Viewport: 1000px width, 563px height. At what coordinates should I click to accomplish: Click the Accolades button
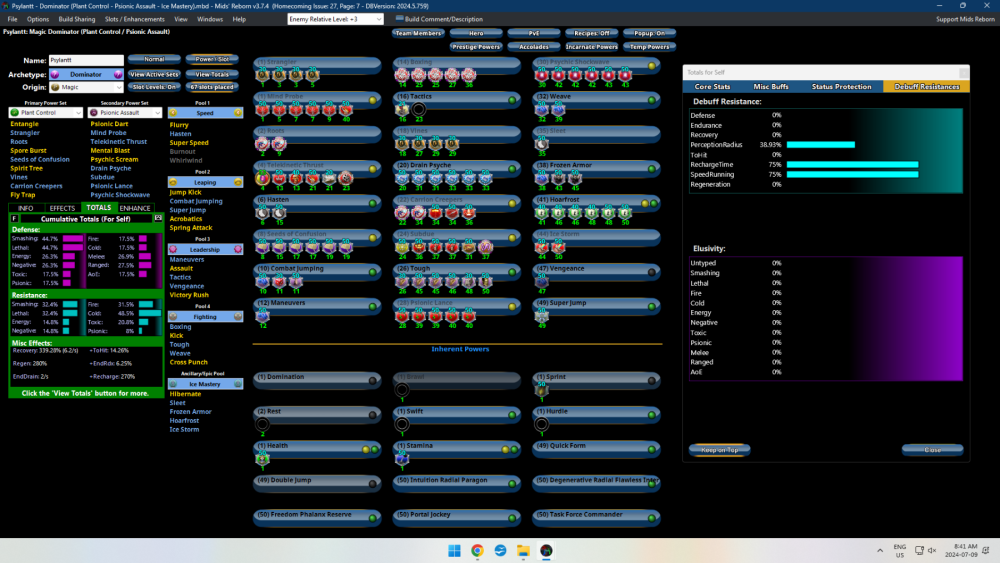[x=534, y=47]
